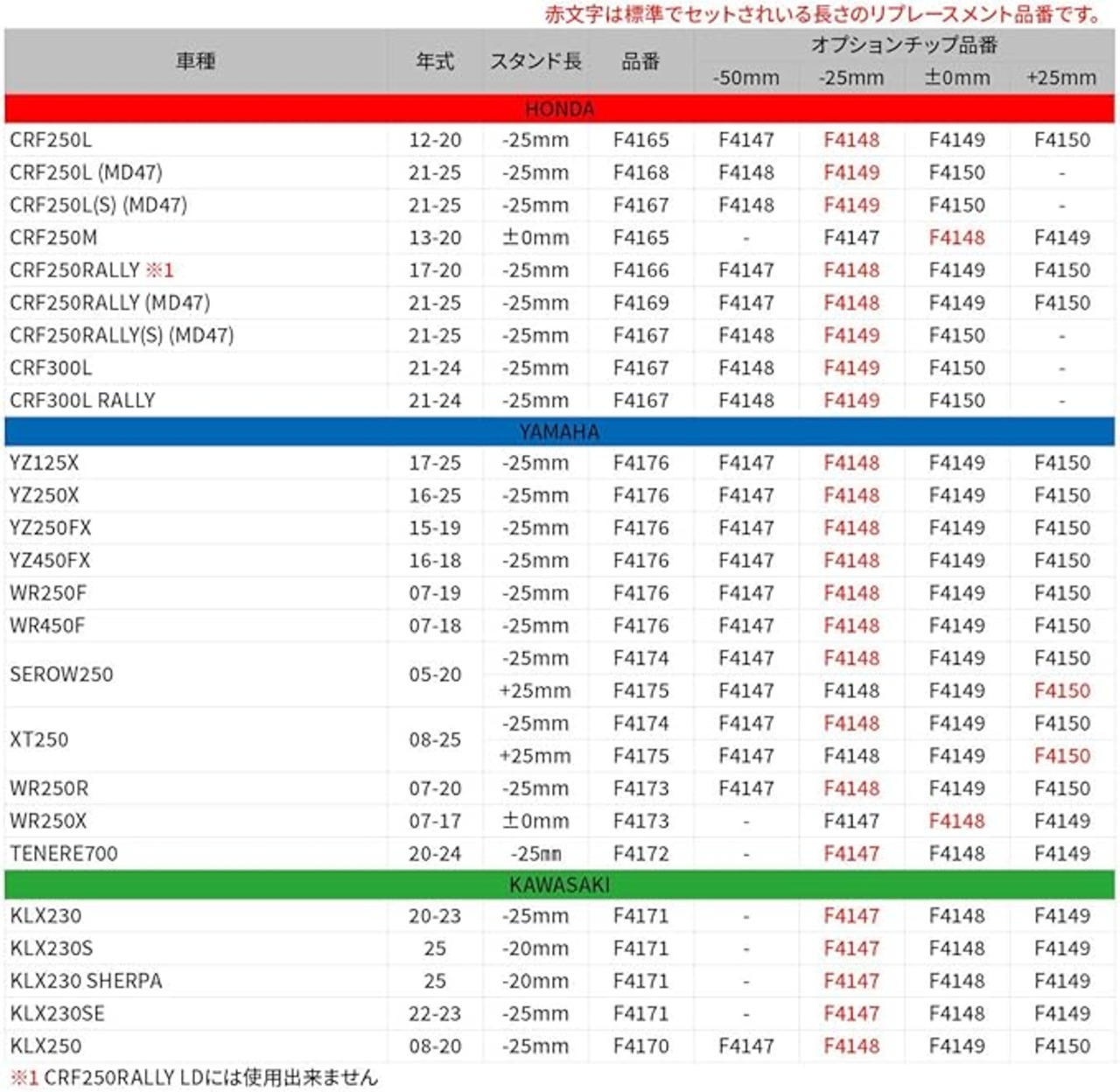This screenshot has width=1120, height=1092.
Task: Click the year range 05-20 for SEROW250
Action: pos(435,674)
